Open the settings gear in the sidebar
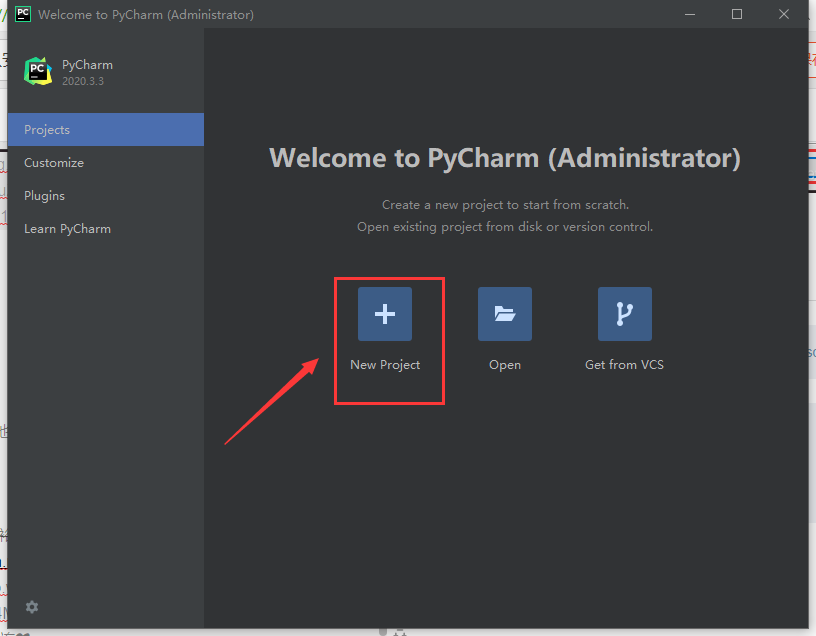This screenshot has height=636, width=816. 32,607
